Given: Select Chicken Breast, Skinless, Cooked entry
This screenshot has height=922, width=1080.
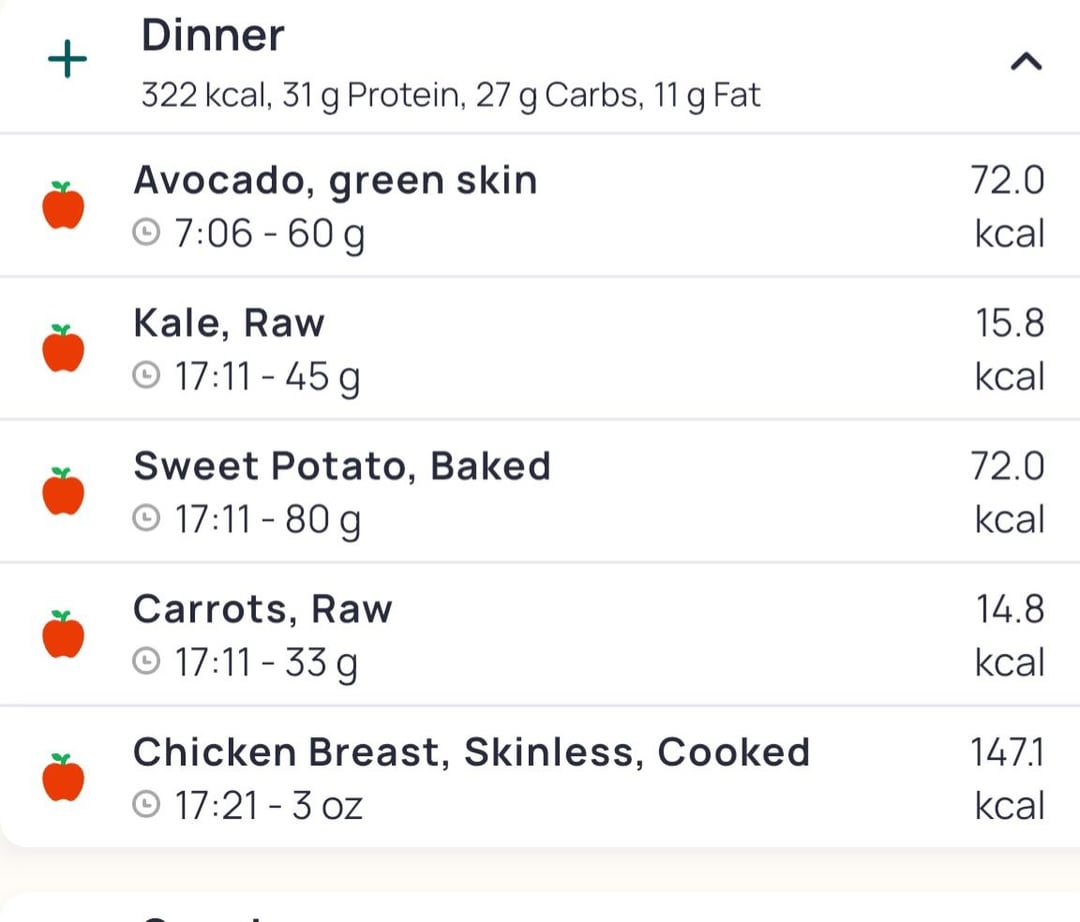Looking at the screenshot, I should click(540, 777).
